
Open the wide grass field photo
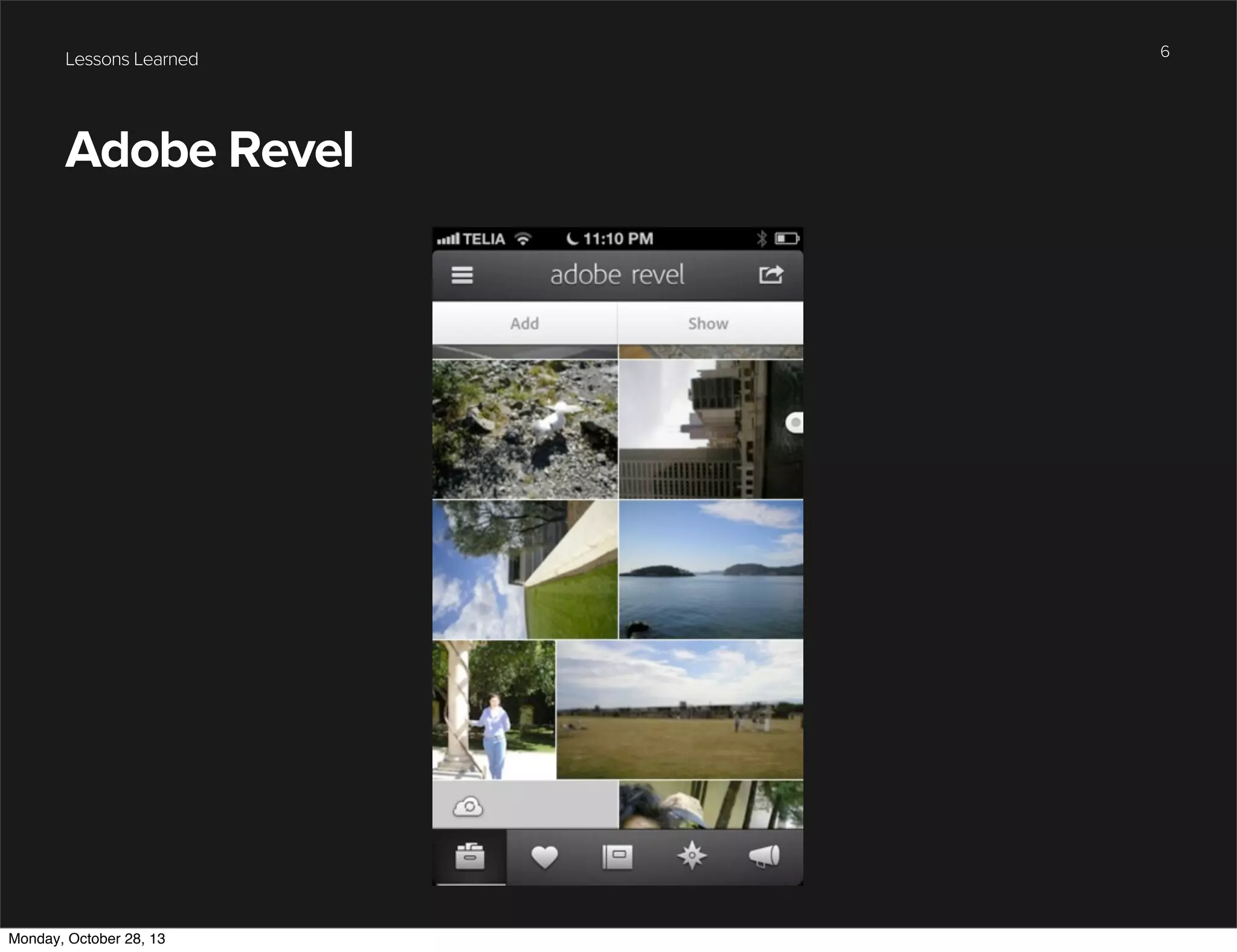click(x=680, y=710)
